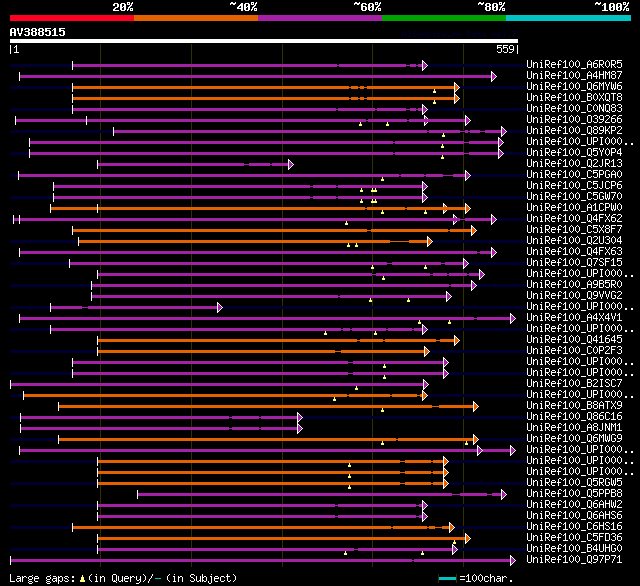Click the UniRef100_A8JNM1 label
The width and height of the screenshot is (640, 586).
click(x=574, y=428)
